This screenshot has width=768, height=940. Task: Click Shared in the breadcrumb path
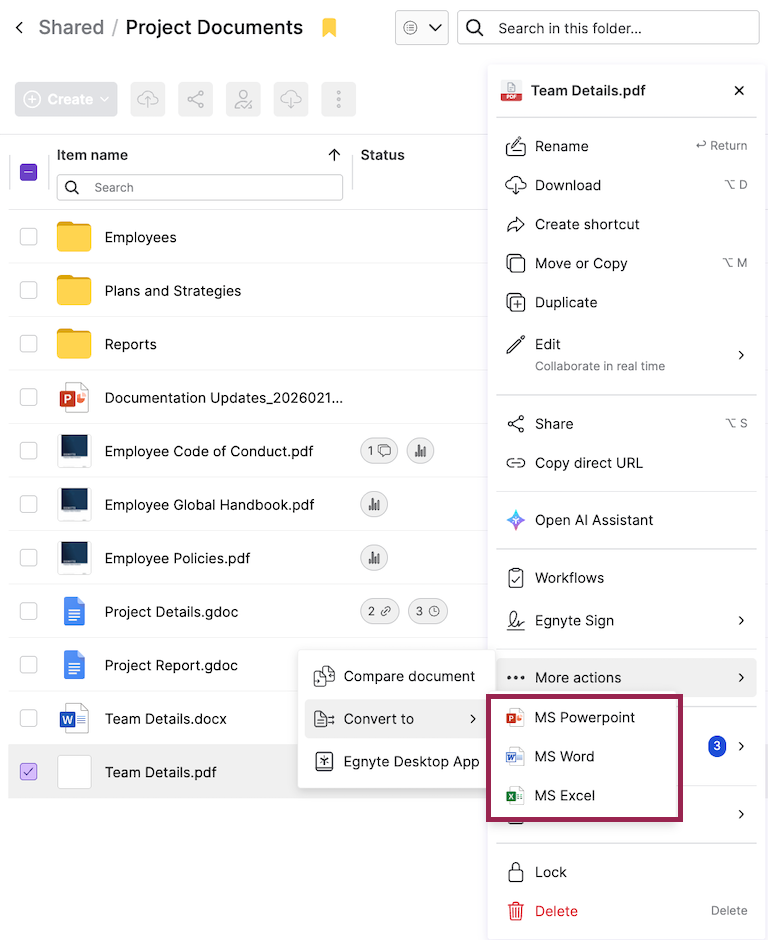coord(71,28)
